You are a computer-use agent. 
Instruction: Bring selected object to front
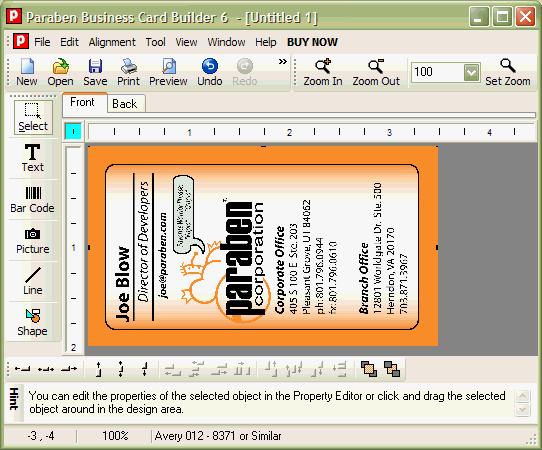369,369
